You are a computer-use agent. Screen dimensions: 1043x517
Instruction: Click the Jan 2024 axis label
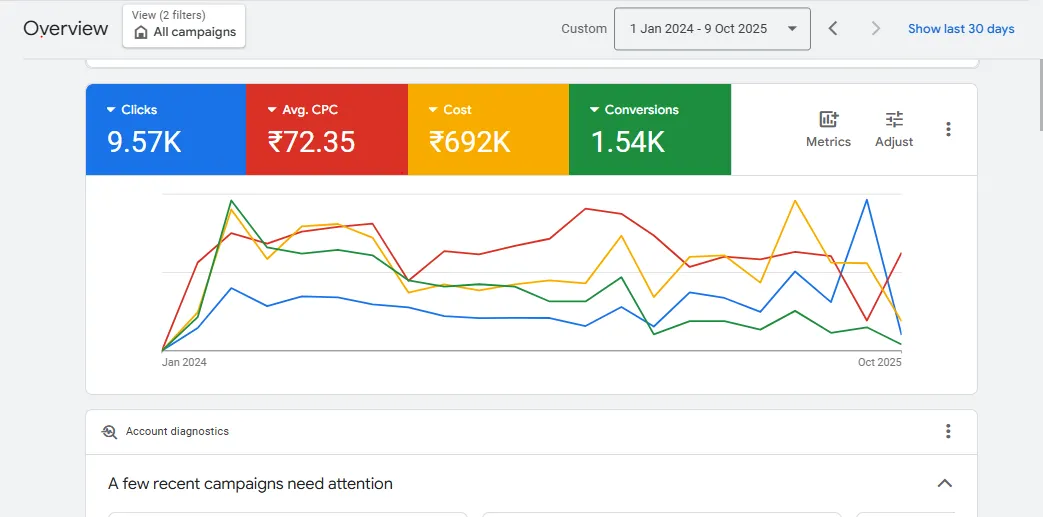(184, 363)
